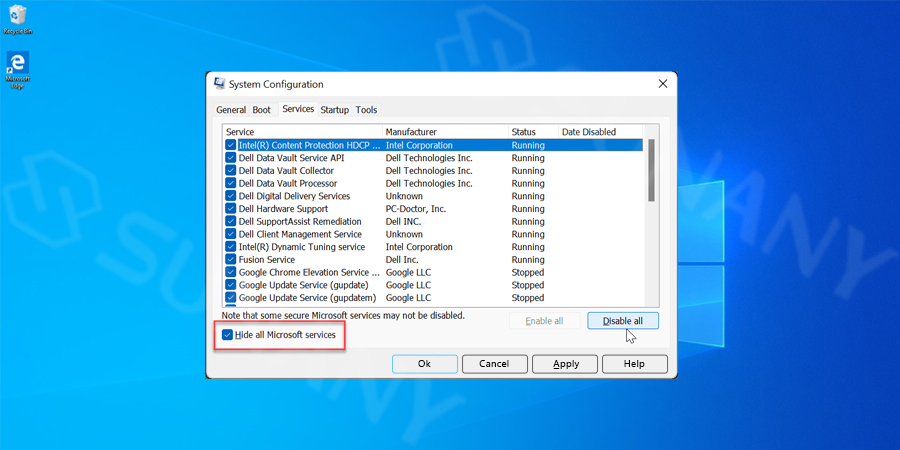Select the Dell Data Vault Collector name
900x450 pixels.
pos(286,170)
